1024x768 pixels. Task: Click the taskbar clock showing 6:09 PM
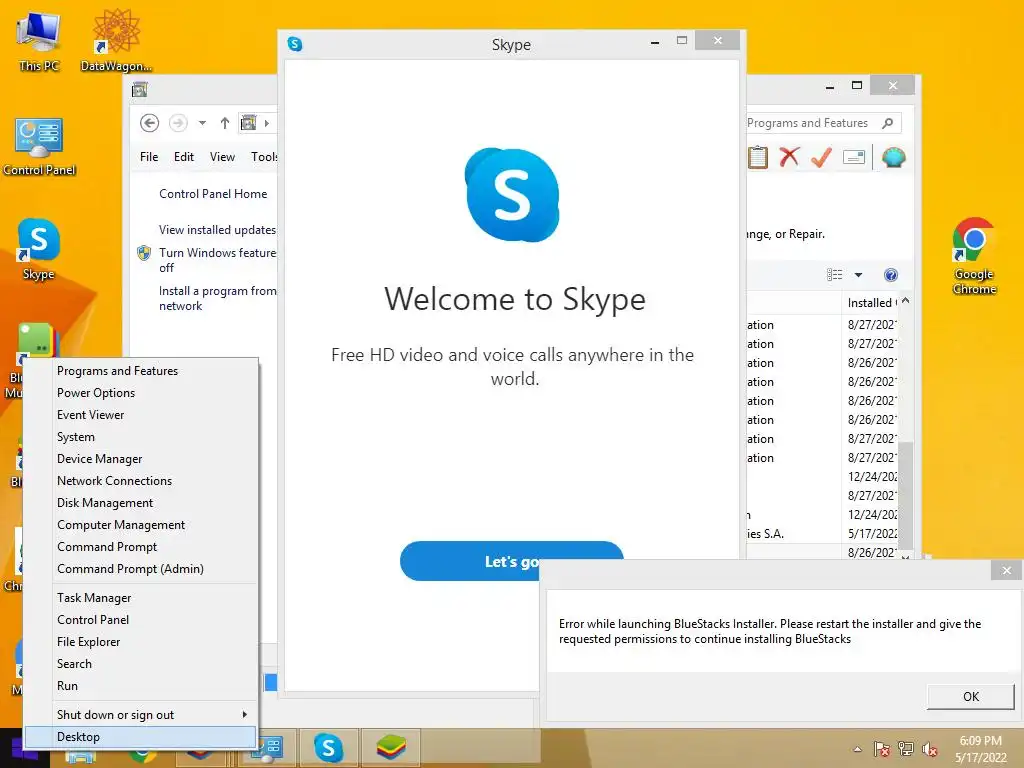click(x=980, y=749)
